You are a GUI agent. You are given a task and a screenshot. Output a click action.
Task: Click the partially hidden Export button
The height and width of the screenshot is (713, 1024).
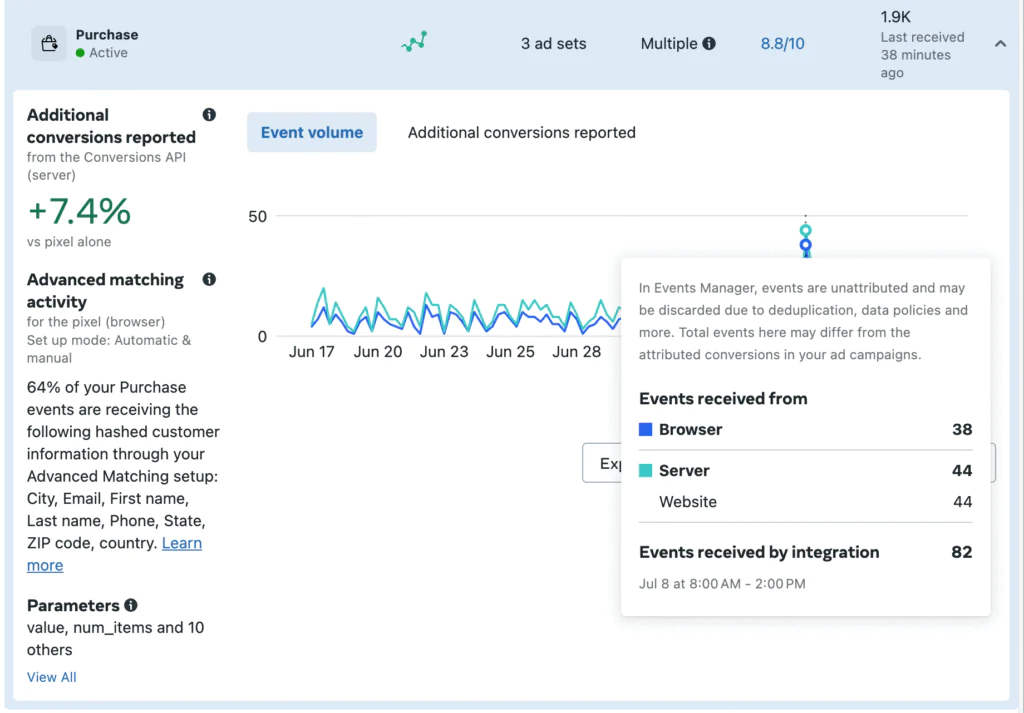pyautogui.click(x=602, y=463)
